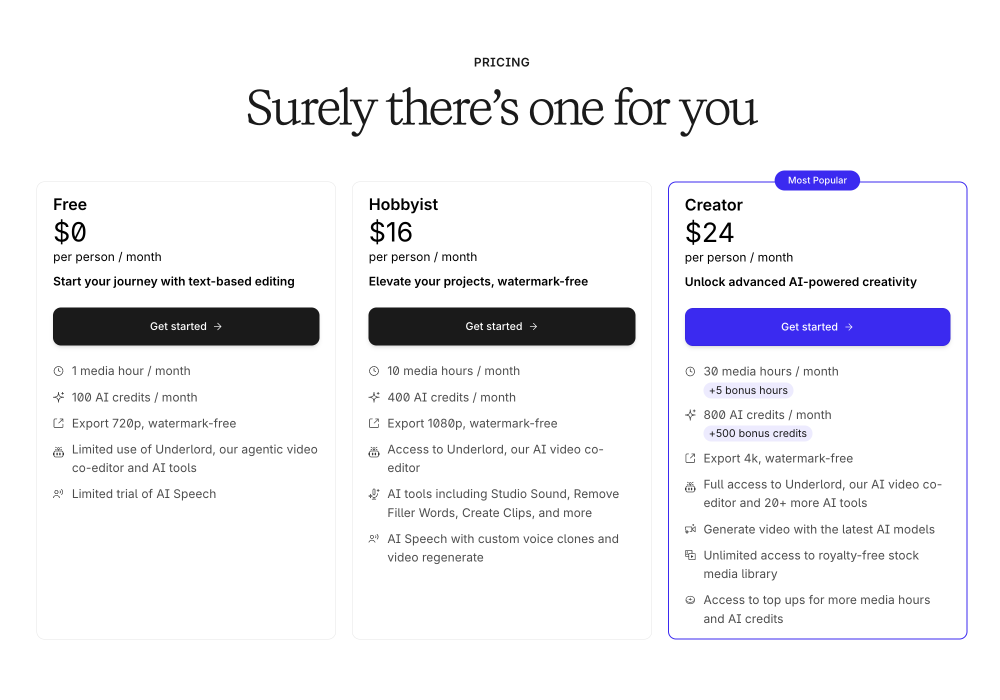Click the export icon beside Export 4k

coord(690,458)
